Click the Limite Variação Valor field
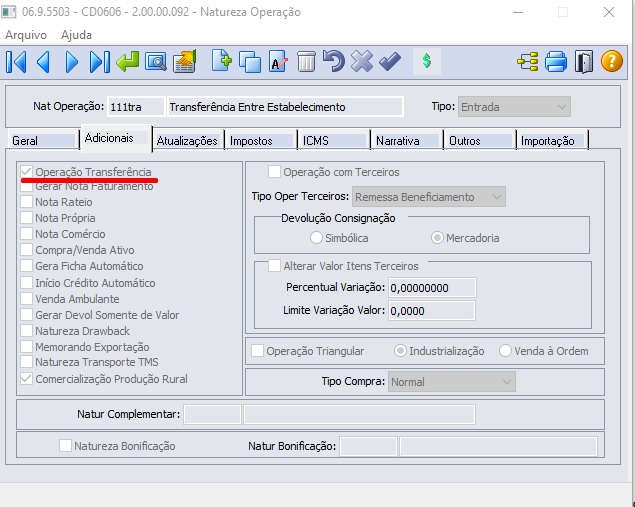 [432, 311]
